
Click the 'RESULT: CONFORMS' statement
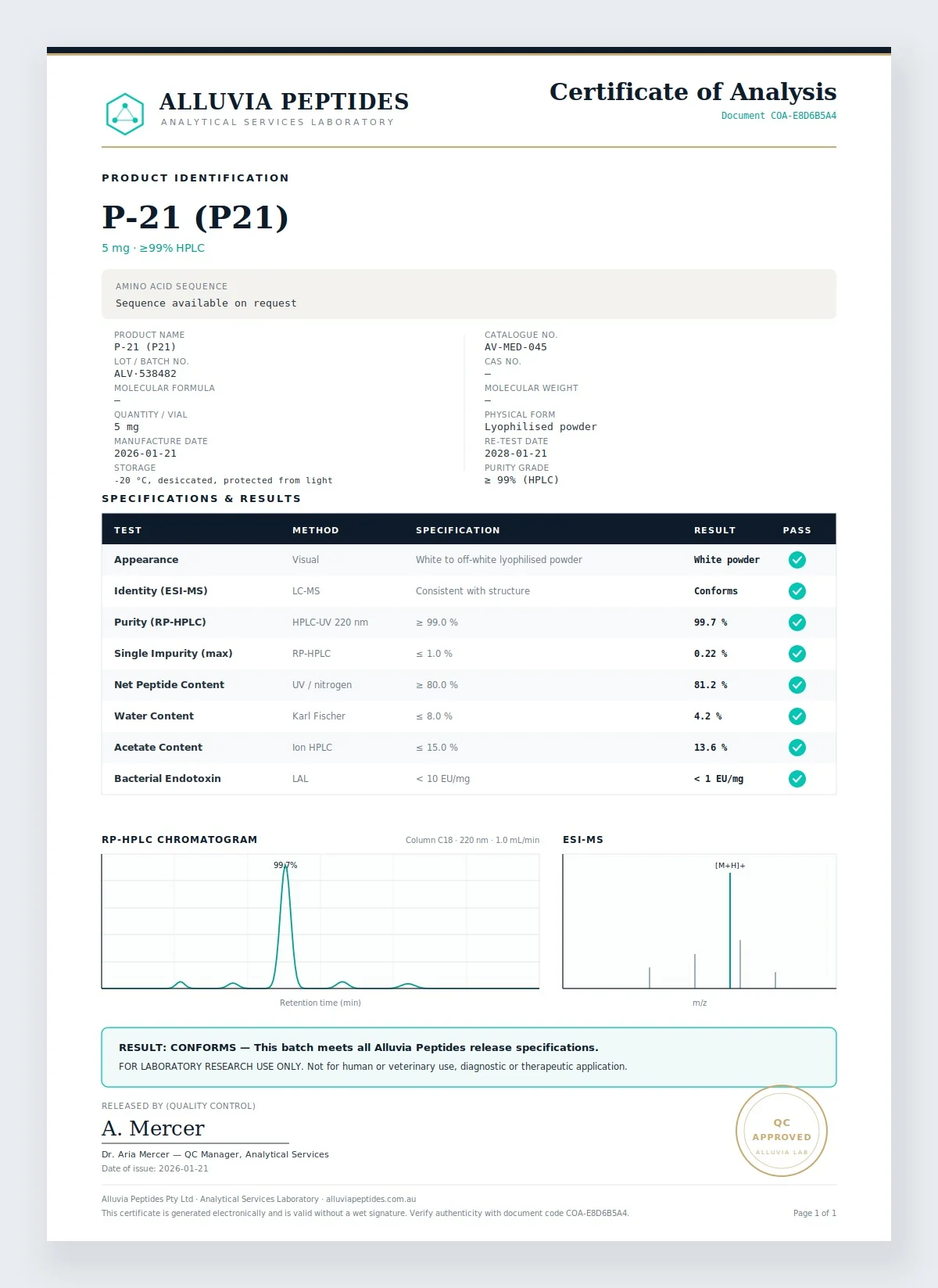coord(359,1048)
